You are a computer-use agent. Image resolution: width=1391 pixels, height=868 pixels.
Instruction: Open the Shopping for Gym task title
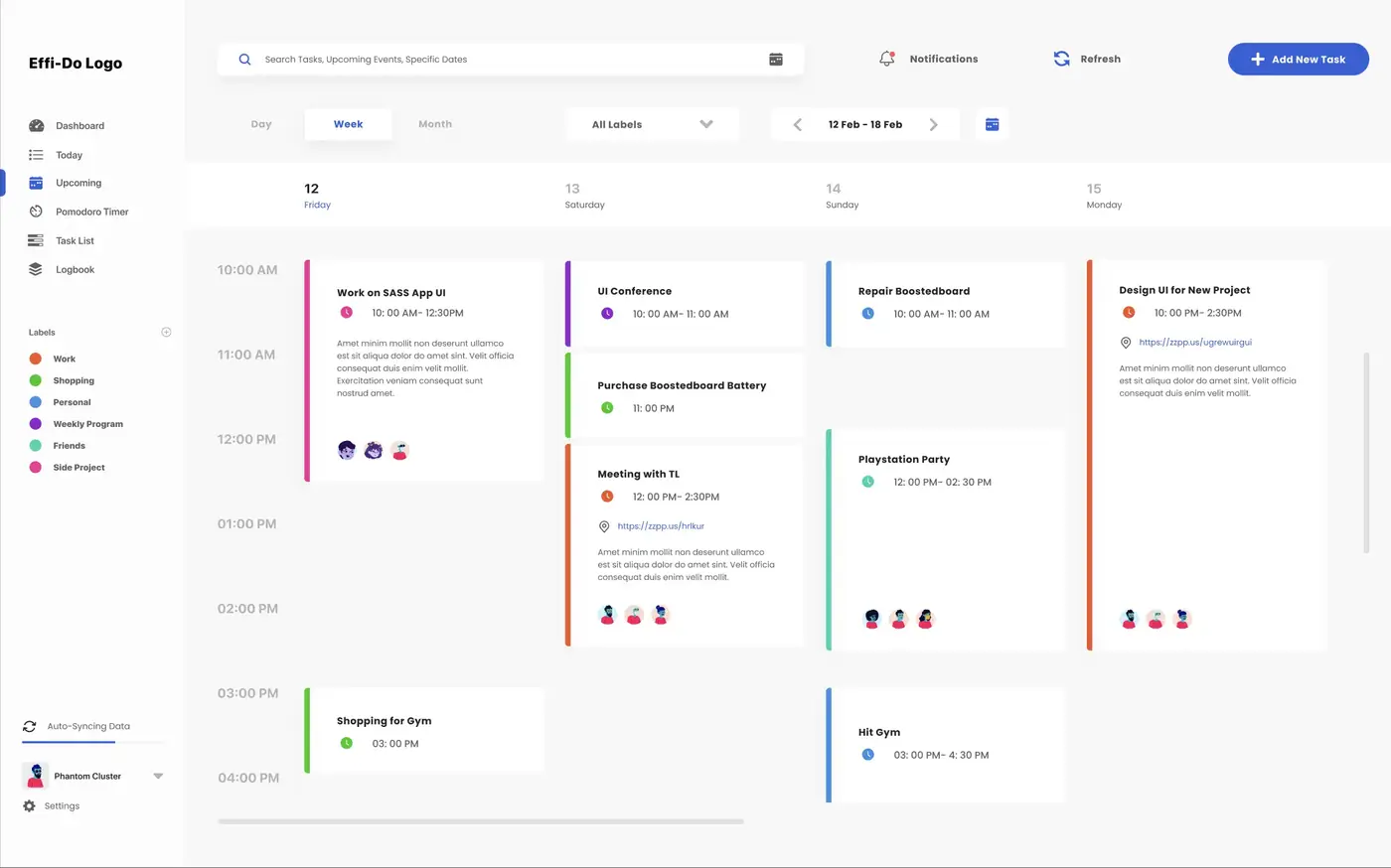tap(385, 721)
